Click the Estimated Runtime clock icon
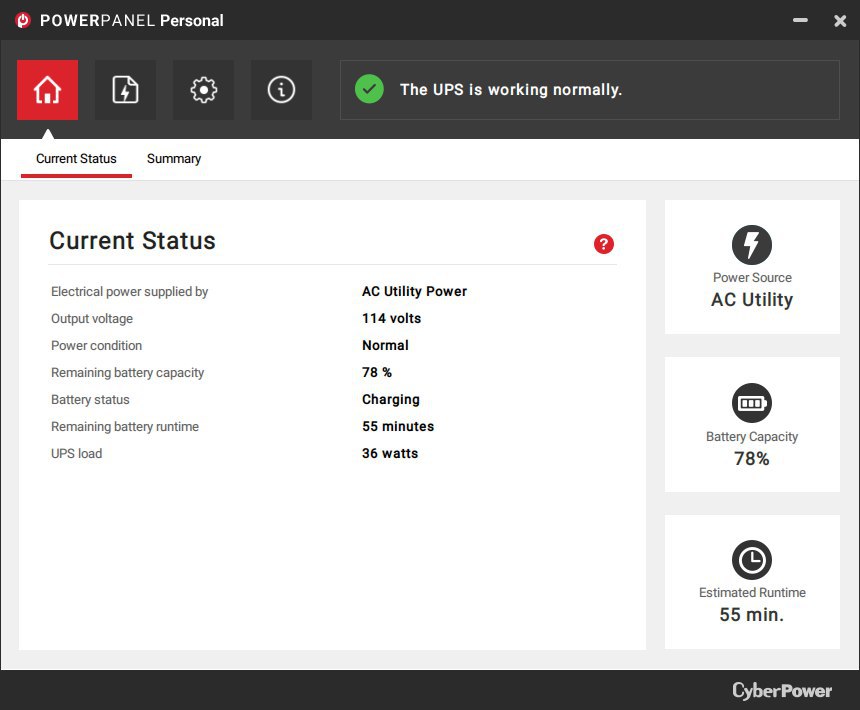Screen dimensions: 860x710 pos(751,560)
